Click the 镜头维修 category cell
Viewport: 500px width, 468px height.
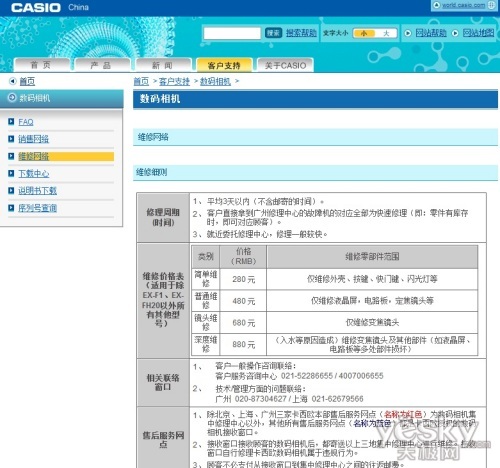click(x=206, y=323)
